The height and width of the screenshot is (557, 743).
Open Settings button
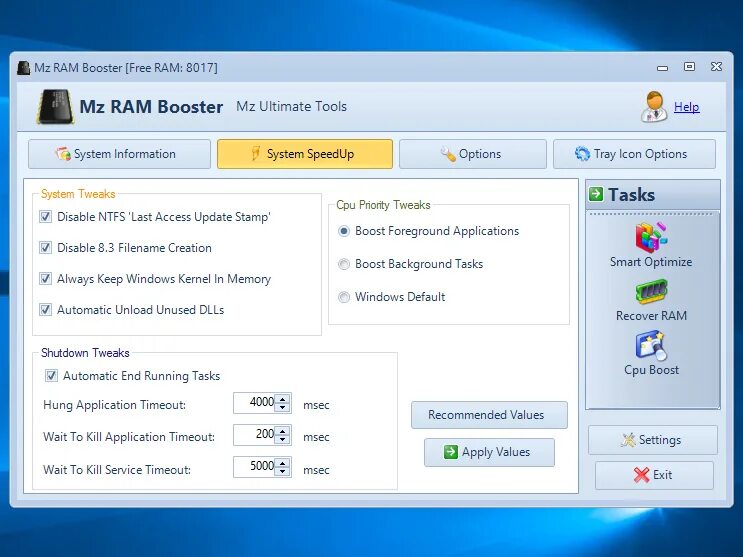pyautogui.click(x=652, y=440)
